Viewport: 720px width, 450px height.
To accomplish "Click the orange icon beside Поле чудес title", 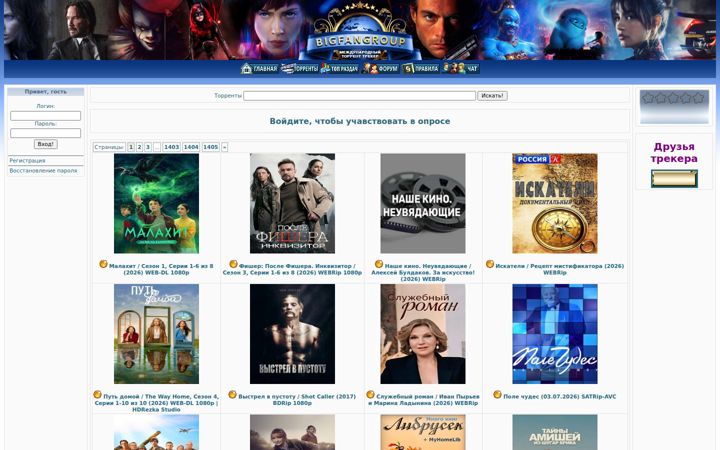I will point(497,394).
